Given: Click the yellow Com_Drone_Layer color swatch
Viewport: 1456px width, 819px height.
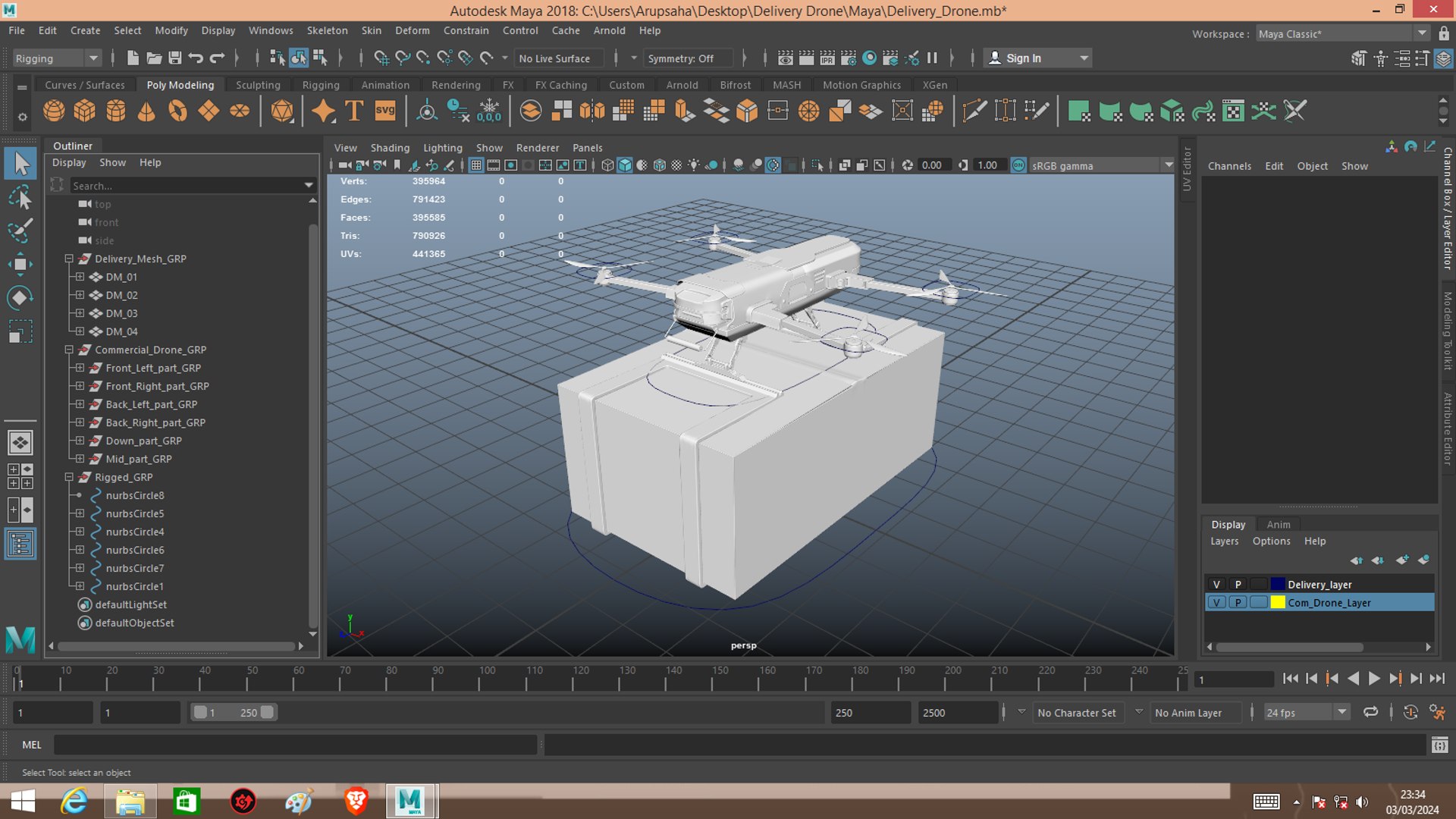Looking at the screenshot, I should 1278,603.
